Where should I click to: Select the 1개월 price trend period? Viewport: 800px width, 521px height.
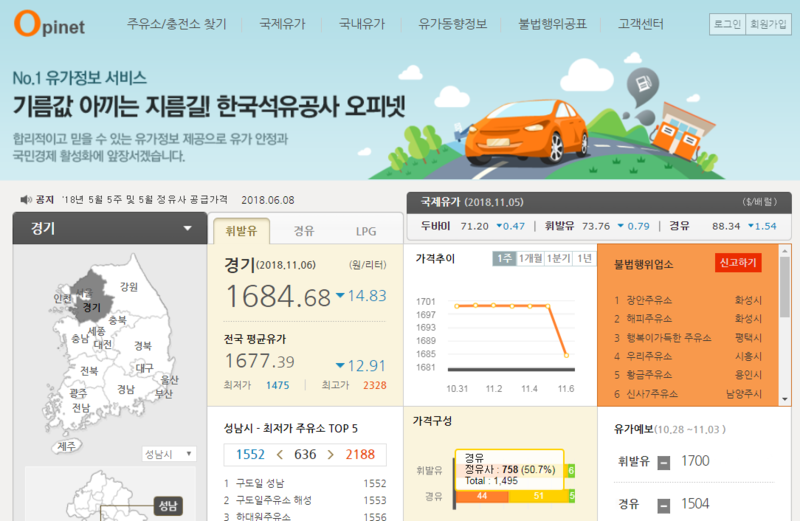tap(531, 259)
